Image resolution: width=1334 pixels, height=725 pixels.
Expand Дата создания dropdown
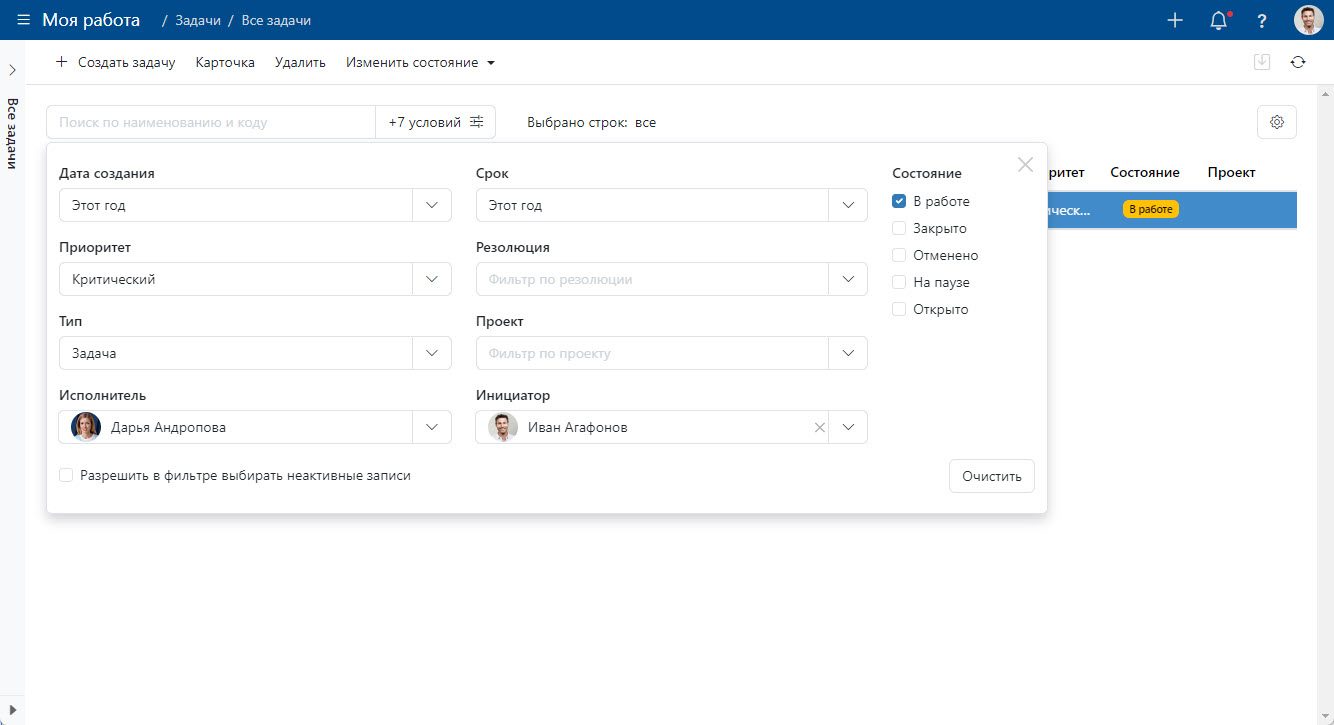click(432, 205)
